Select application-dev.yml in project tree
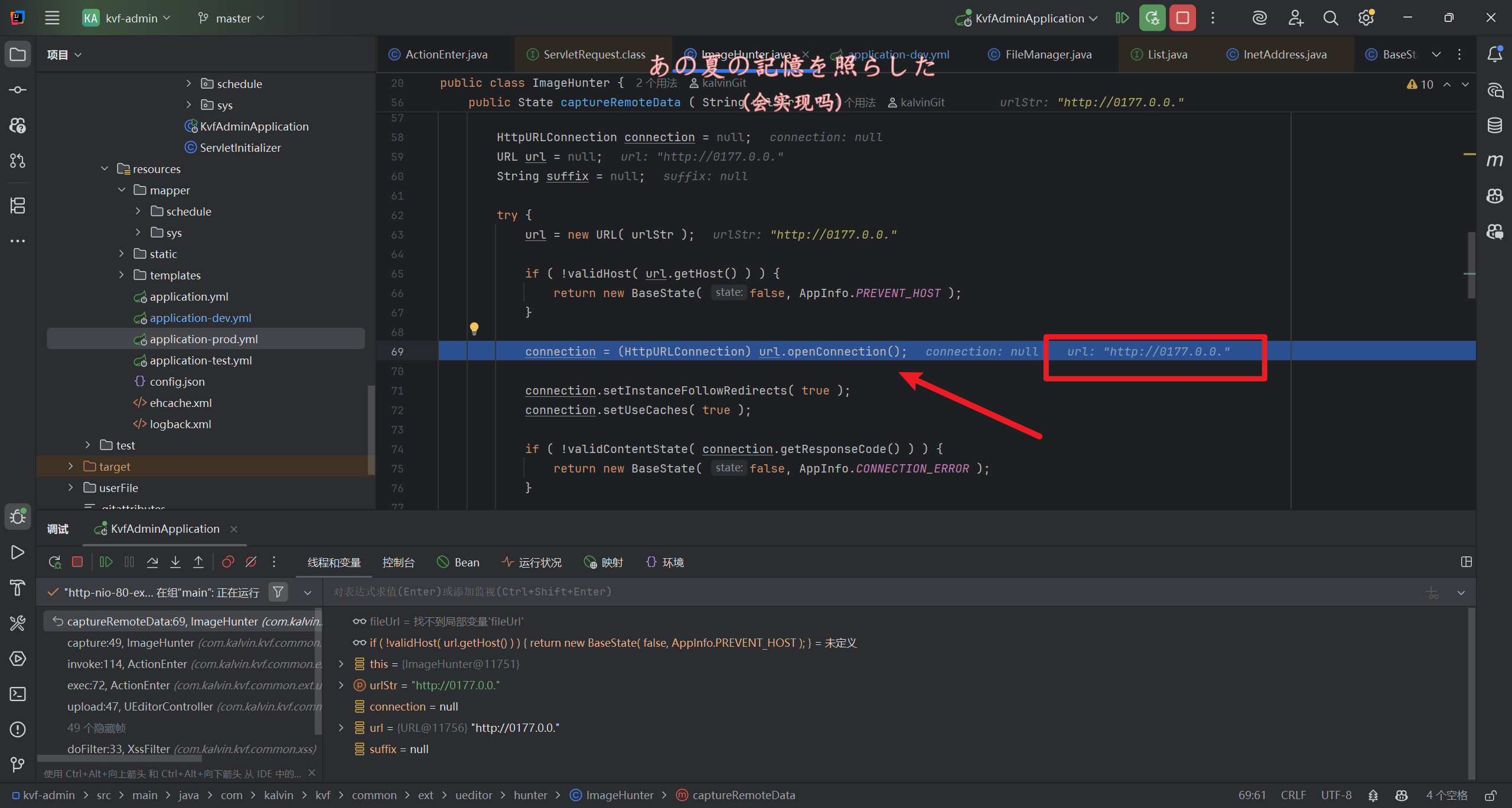This screenshot has width=1512, height=808. point(200,318)
